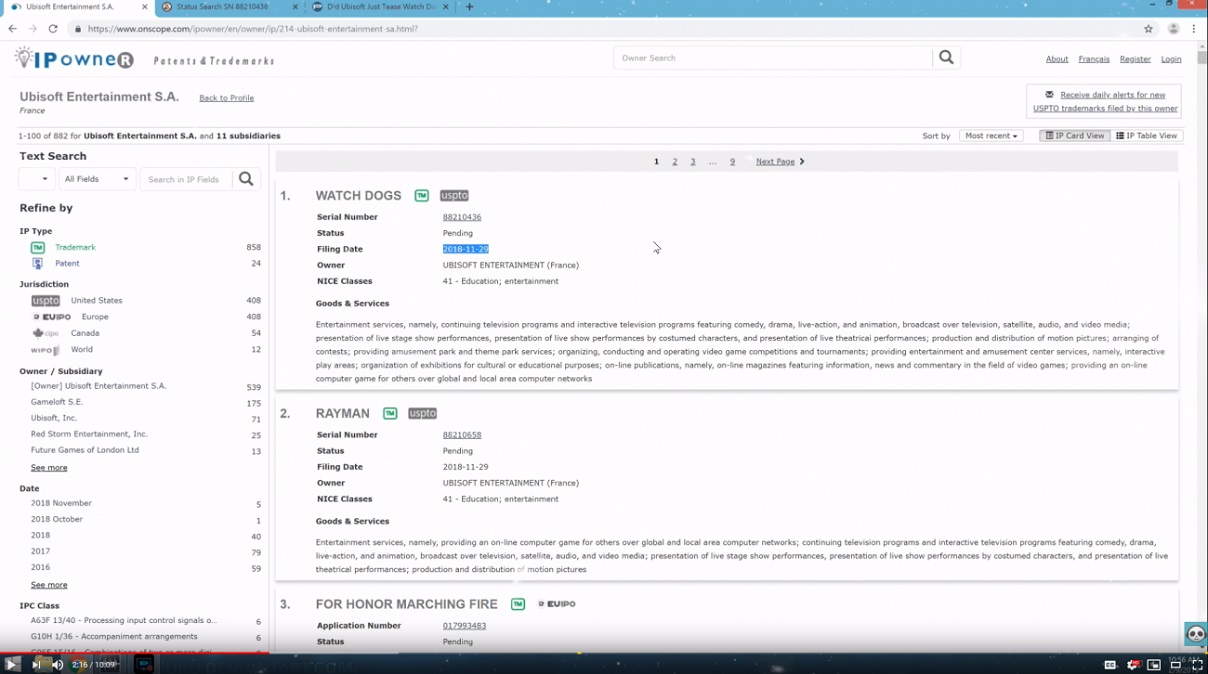The image size is (1208, 674).
Task: Click the browser address bar URL
Action: click(x=252, y=29)
